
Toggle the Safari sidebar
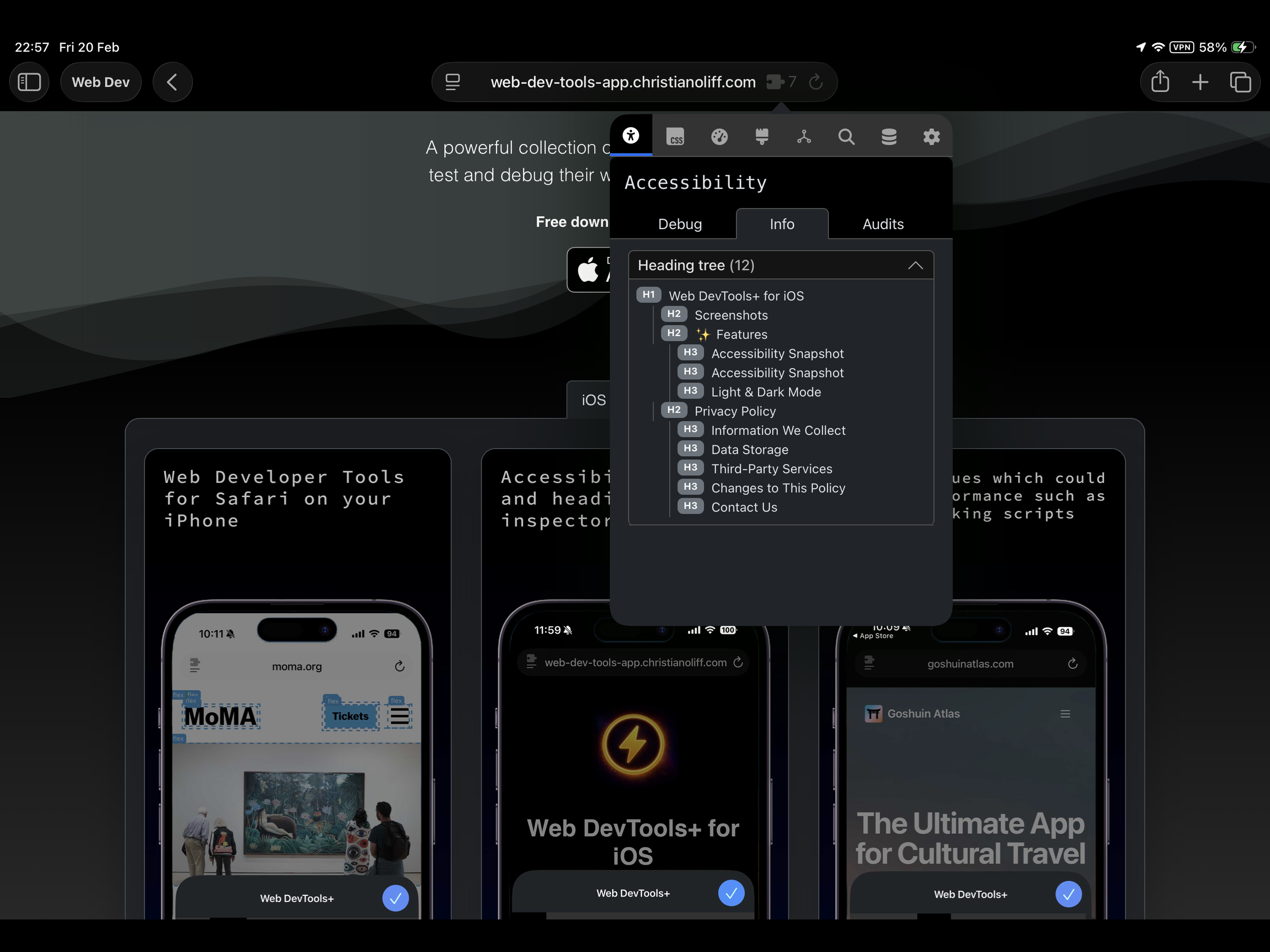29,82
